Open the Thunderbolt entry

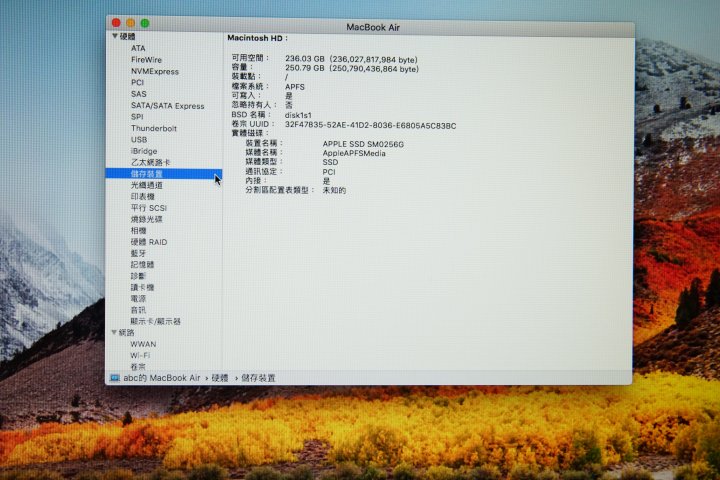154,129
